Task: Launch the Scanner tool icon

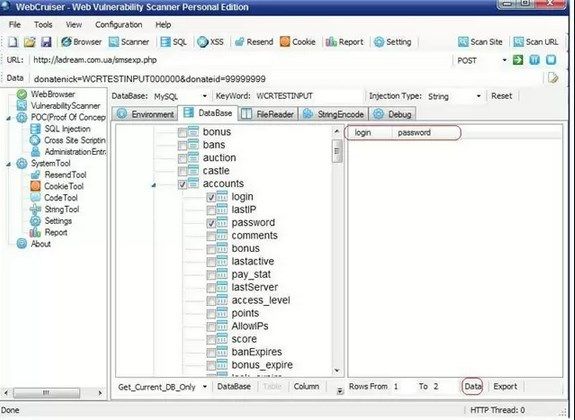Action: pos(114,42)
